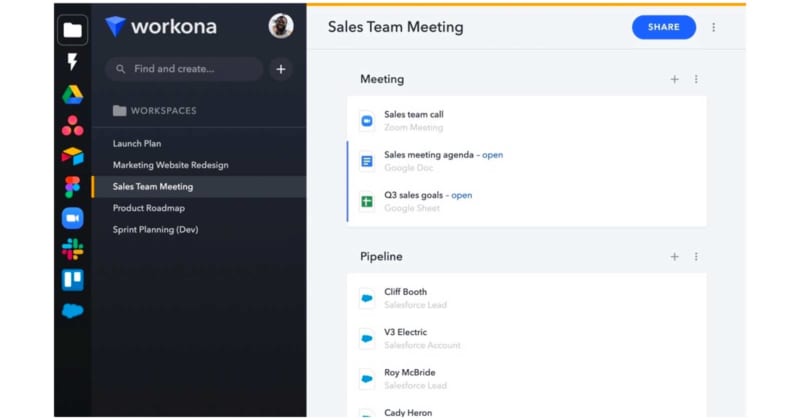Open the Zoom icon in sidebar
This screenshot has width=800, height=420.
[x=72, y=218]
